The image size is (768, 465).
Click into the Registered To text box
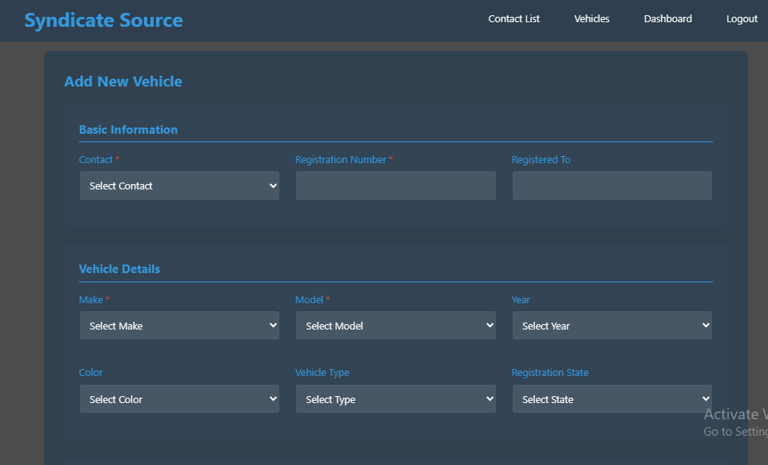612,186
